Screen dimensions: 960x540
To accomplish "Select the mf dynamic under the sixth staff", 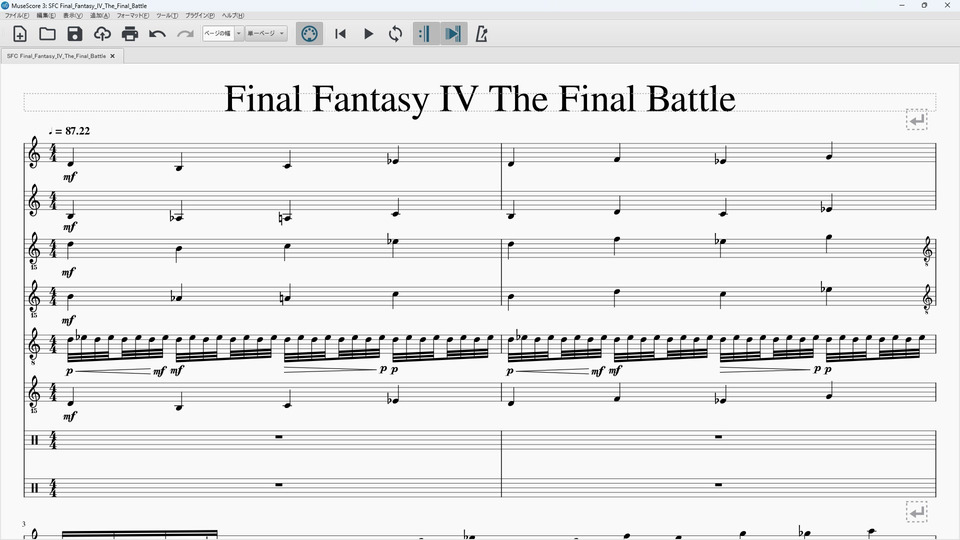I will point(70,416).
